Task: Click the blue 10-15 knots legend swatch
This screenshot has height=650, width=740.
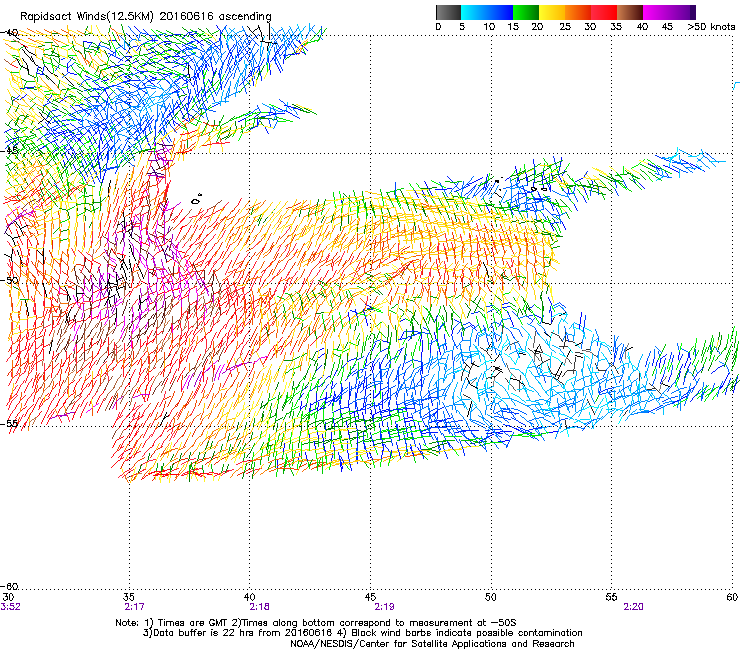Action: (x=500, y=12)
